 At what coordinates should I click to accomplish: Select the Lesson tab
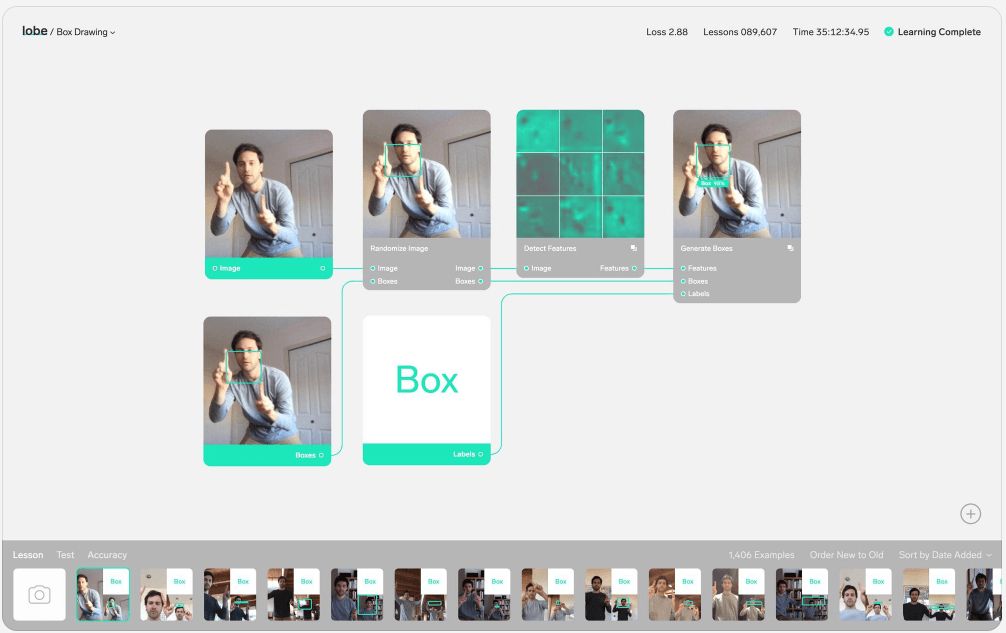(x=28, y=555)
